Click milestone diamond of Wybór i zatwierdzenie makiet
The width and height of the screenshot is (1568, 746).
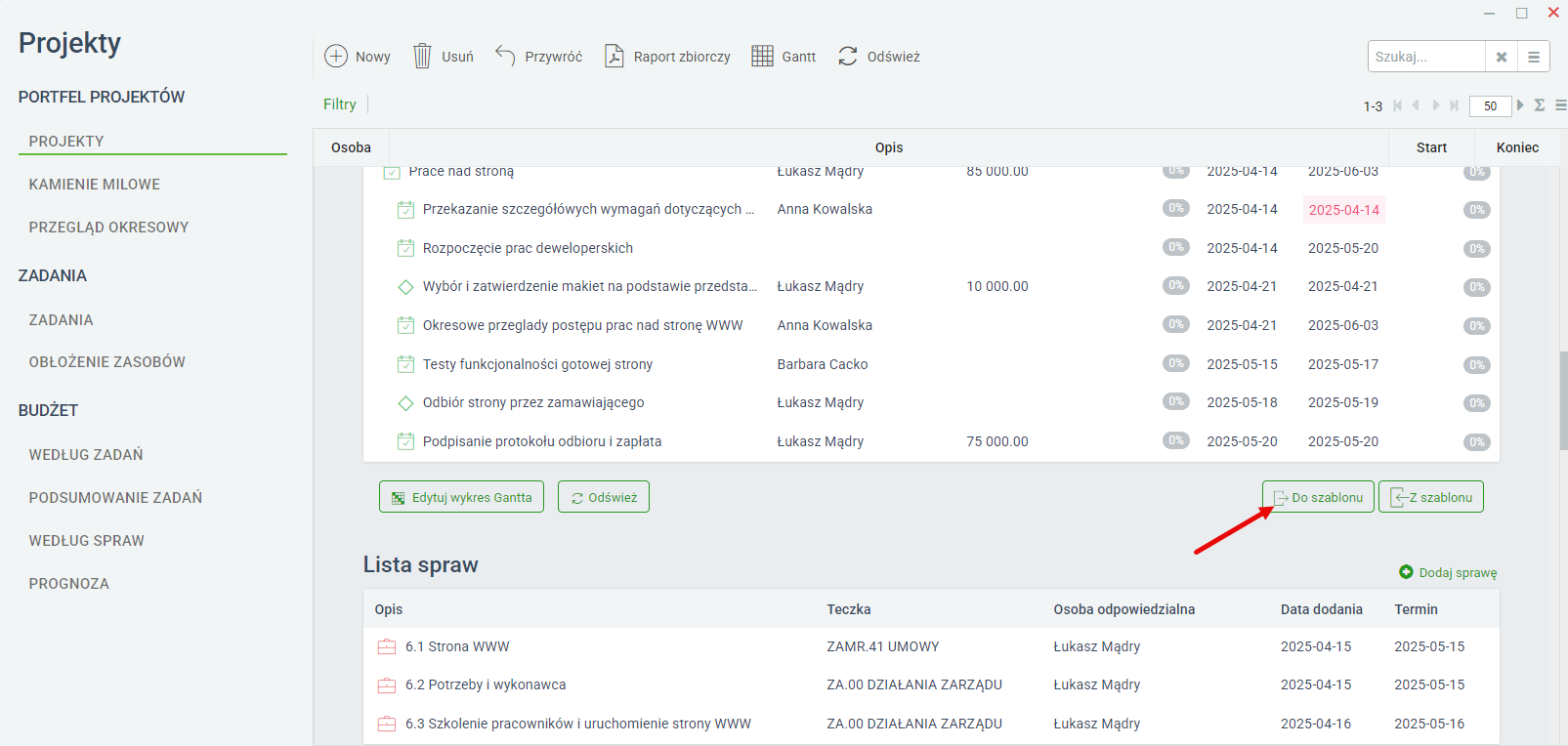(405, 287)
